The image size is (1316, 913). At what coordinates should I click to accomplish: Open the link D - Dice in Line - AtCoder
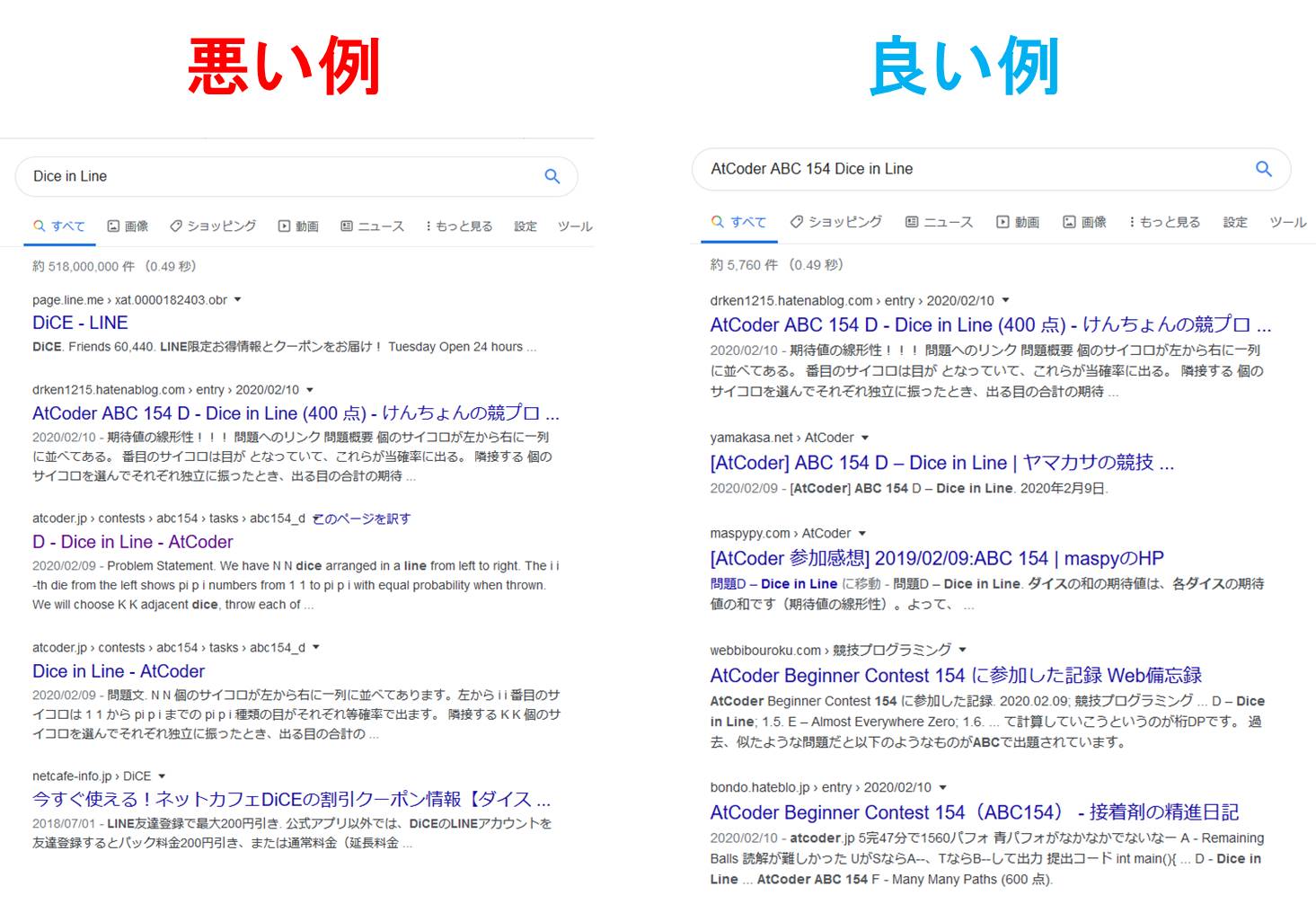tap(132, 541)
